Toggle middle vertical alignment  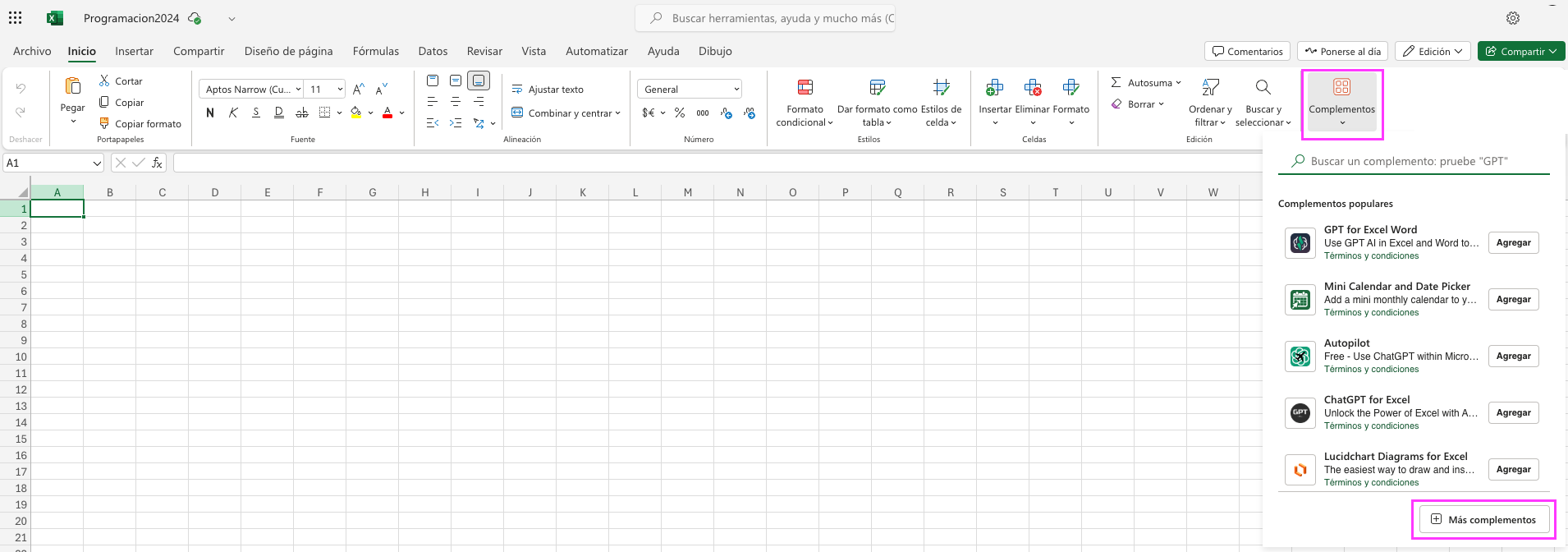tap(456, 80)
